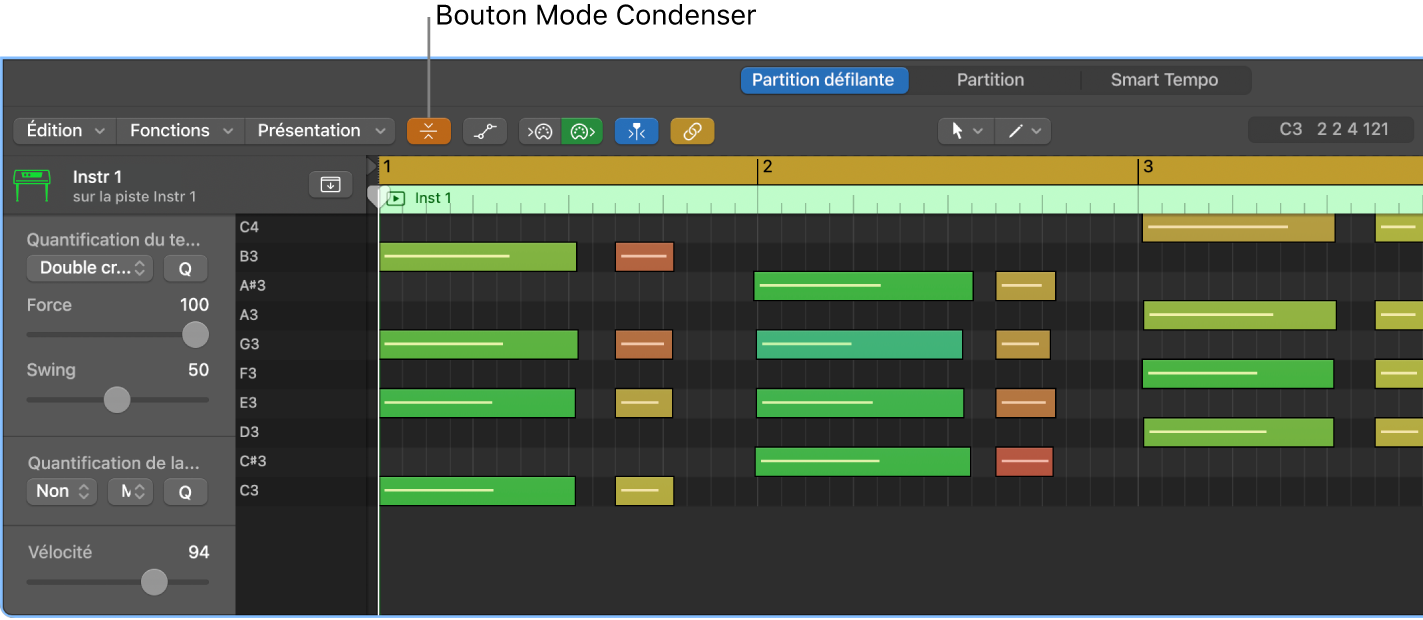Click the region import arrow button
The image size is (1423, 620).
coord(330,184)
